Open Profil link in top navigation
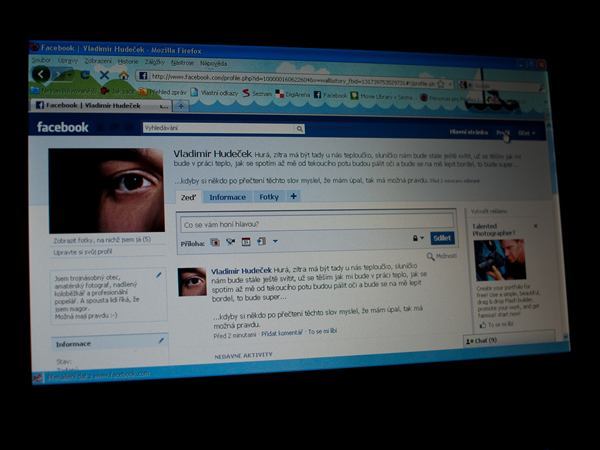The width and height of the screenshot is (600, 450). pos(503,132)
